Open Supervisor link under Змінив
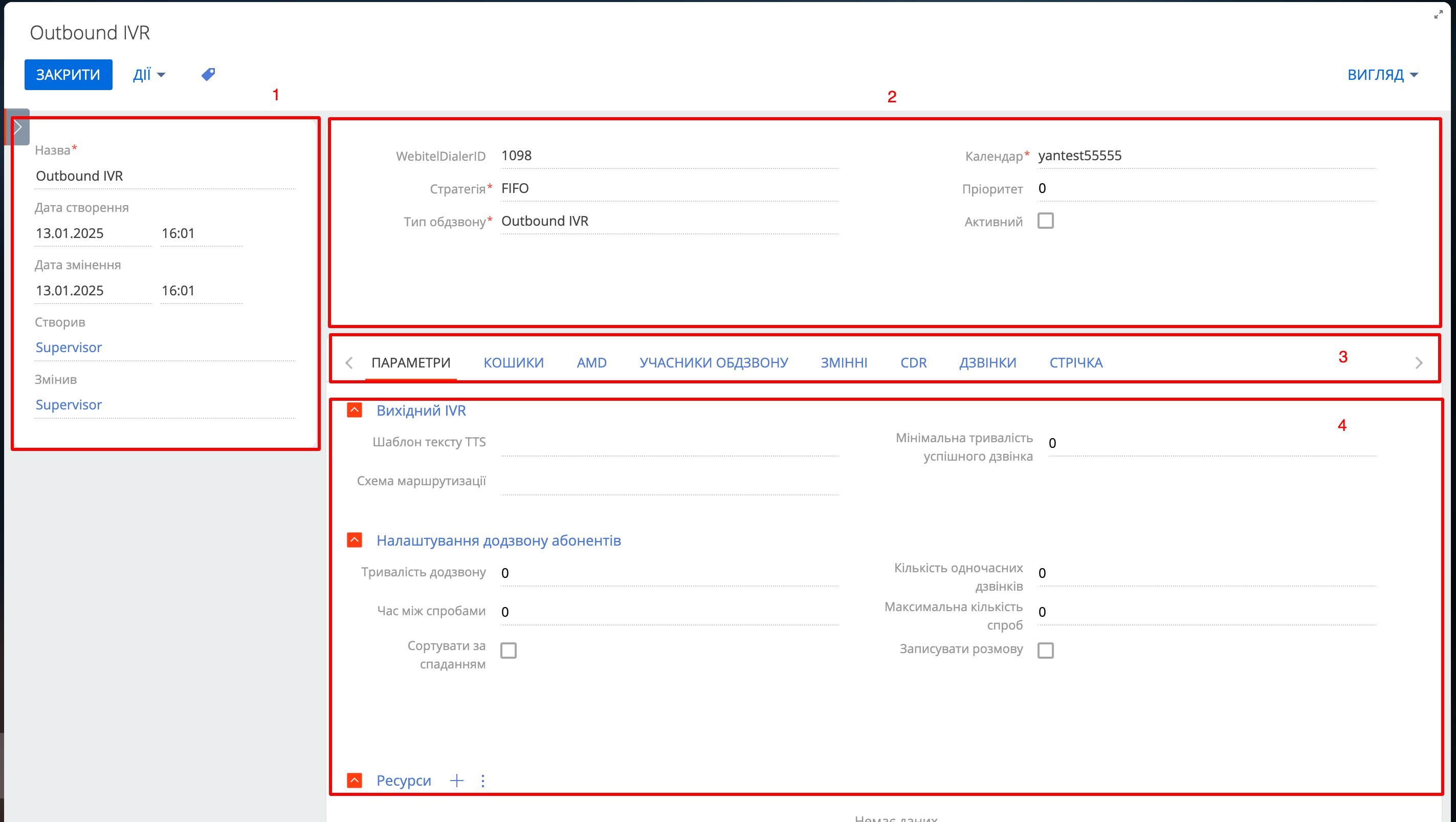 [69, 405]
